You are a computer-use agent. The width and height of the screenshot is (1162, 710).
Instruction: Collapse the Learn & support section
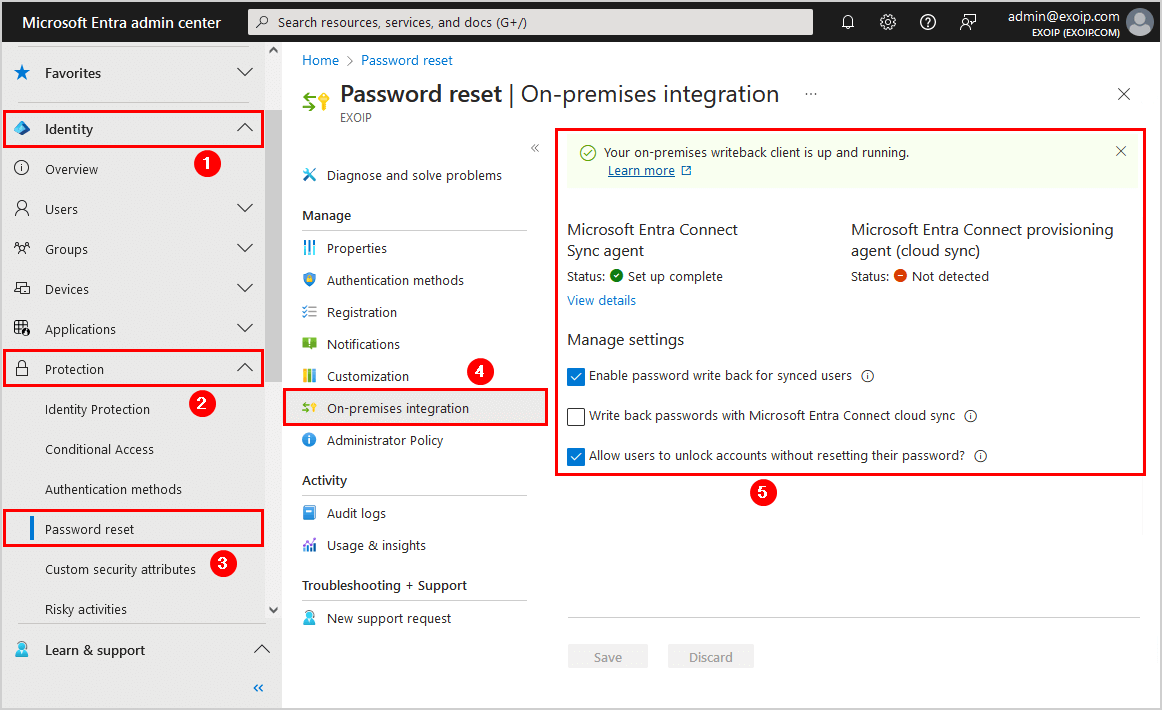pyautogui.click(x=261, y=650)
